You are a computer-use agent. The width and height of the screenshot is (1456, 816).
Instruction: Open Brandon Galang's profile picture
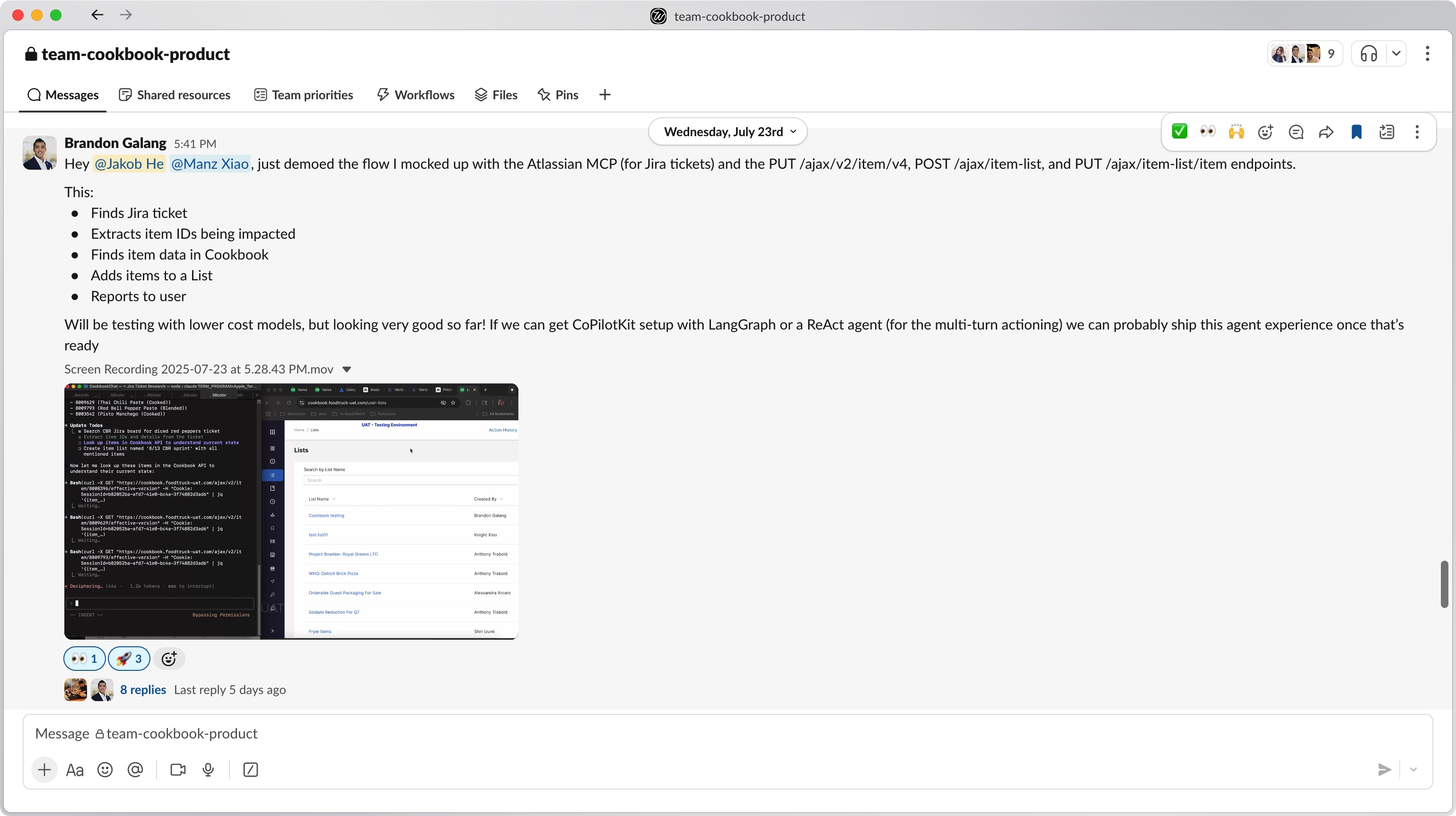point(40,153)
